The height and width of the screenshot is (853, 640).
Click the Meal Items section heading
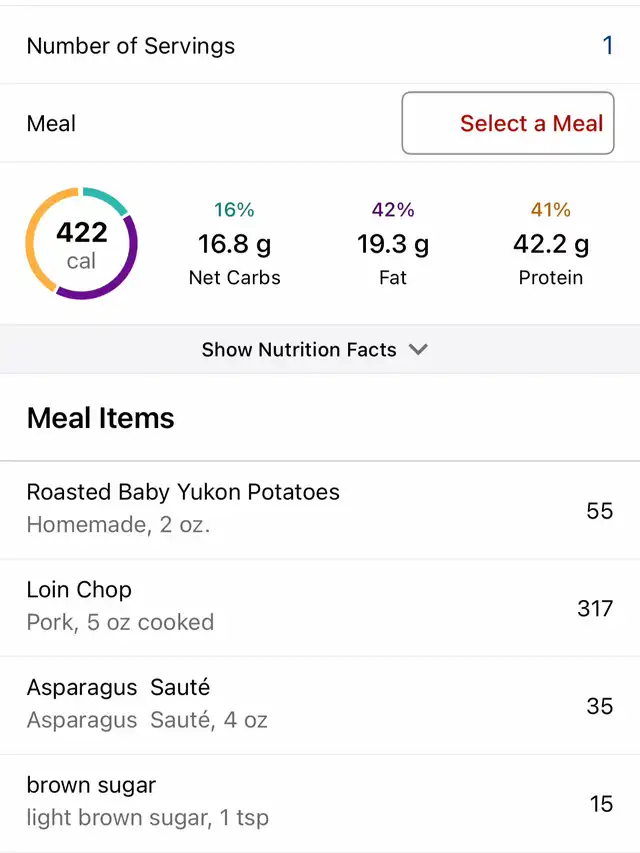[x=100, y=418]
